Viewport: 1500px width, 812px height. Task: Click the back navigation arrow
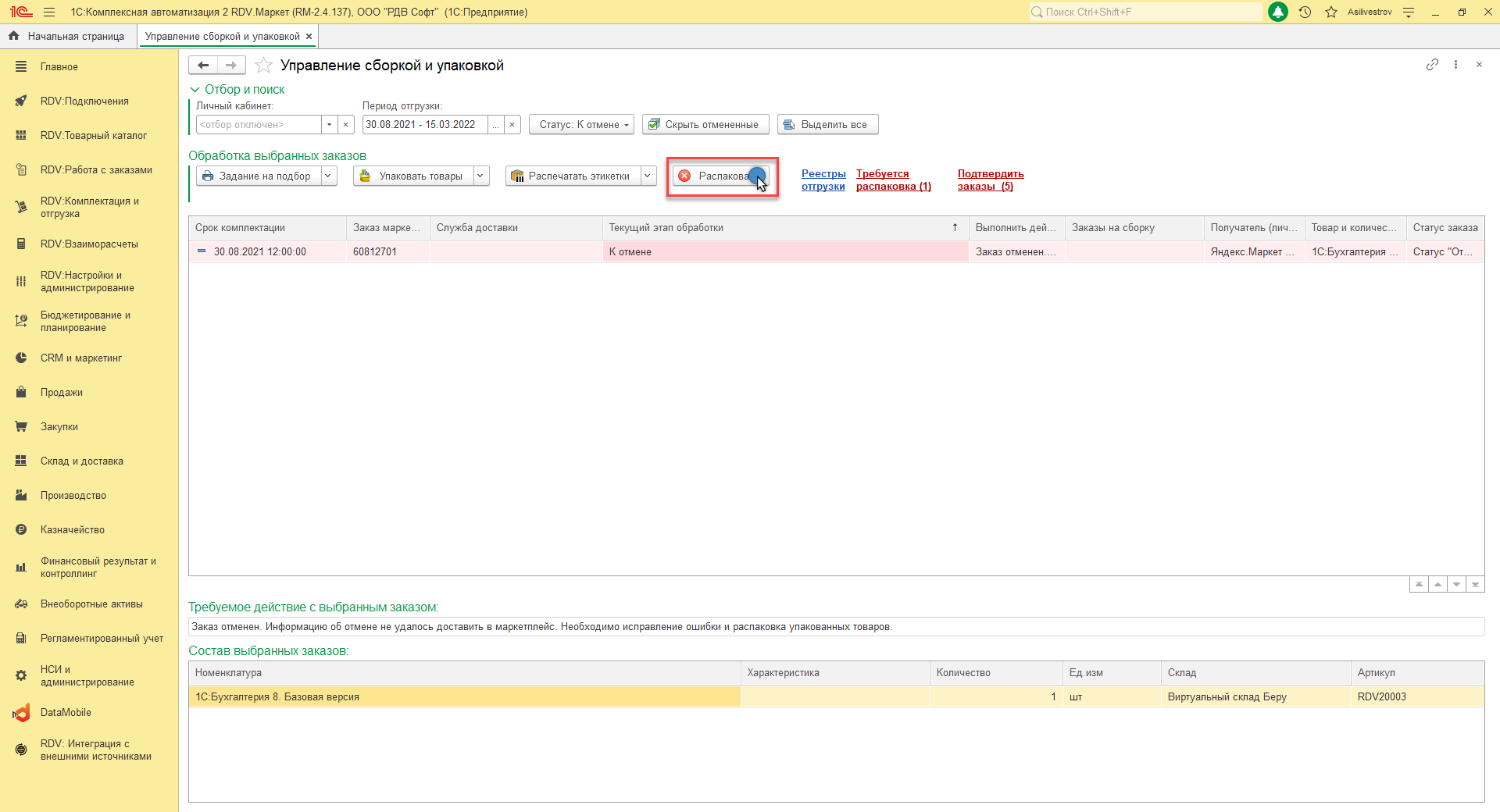tap(203, 66)
